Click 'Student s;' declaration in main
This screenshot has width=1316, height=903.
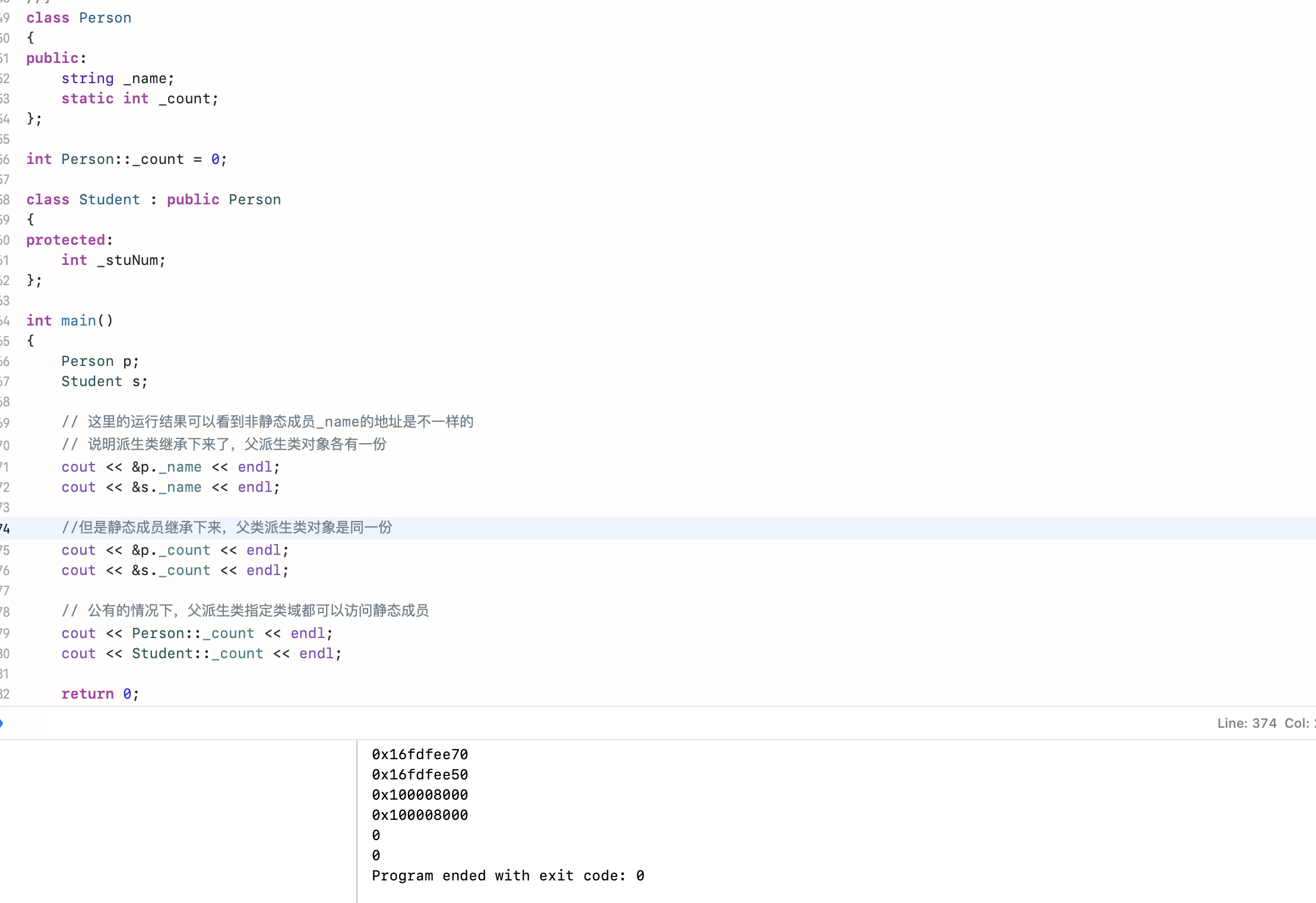click(x=104, y=381)
